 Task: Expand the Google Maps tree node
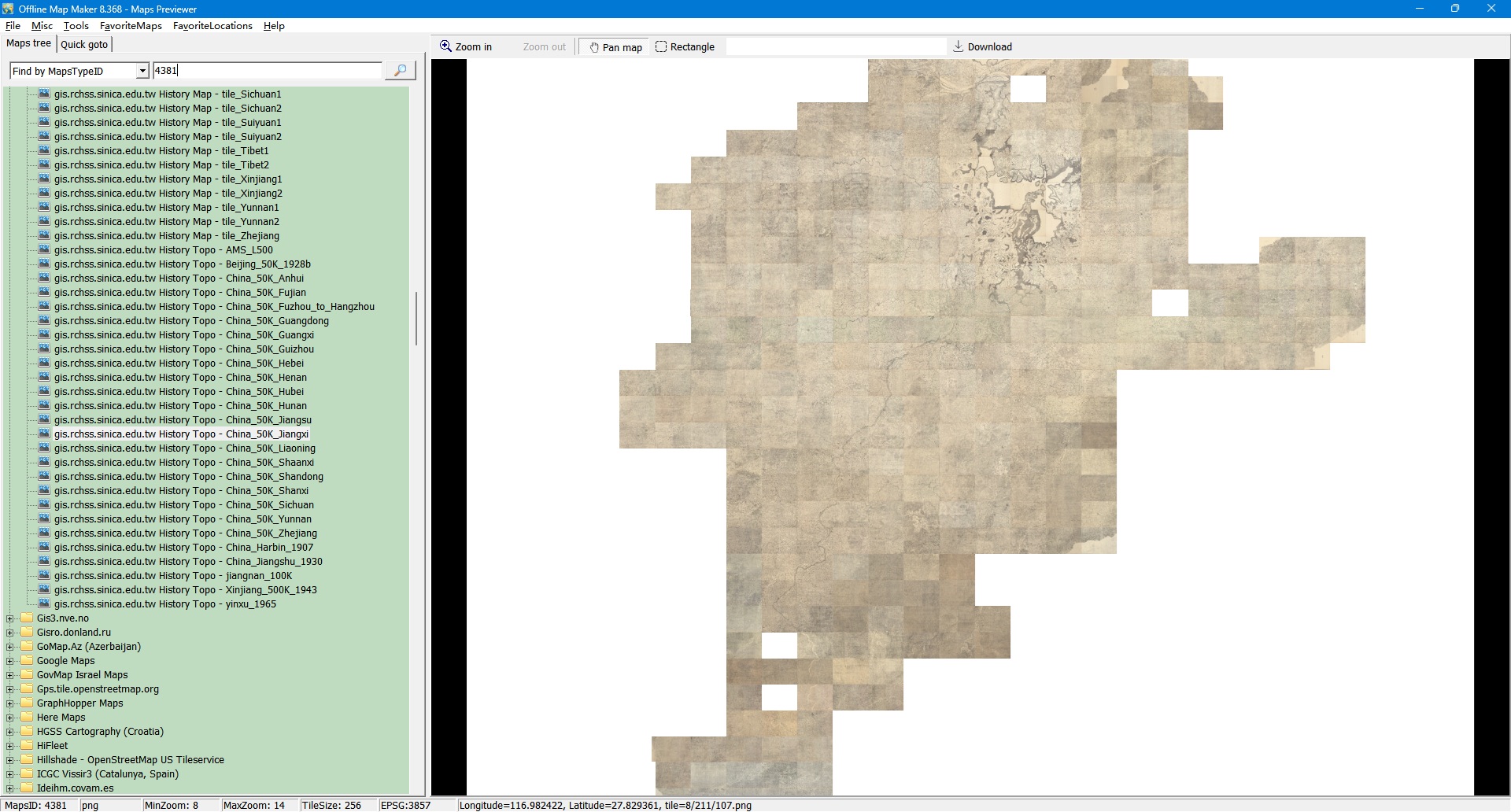(9, 661)
